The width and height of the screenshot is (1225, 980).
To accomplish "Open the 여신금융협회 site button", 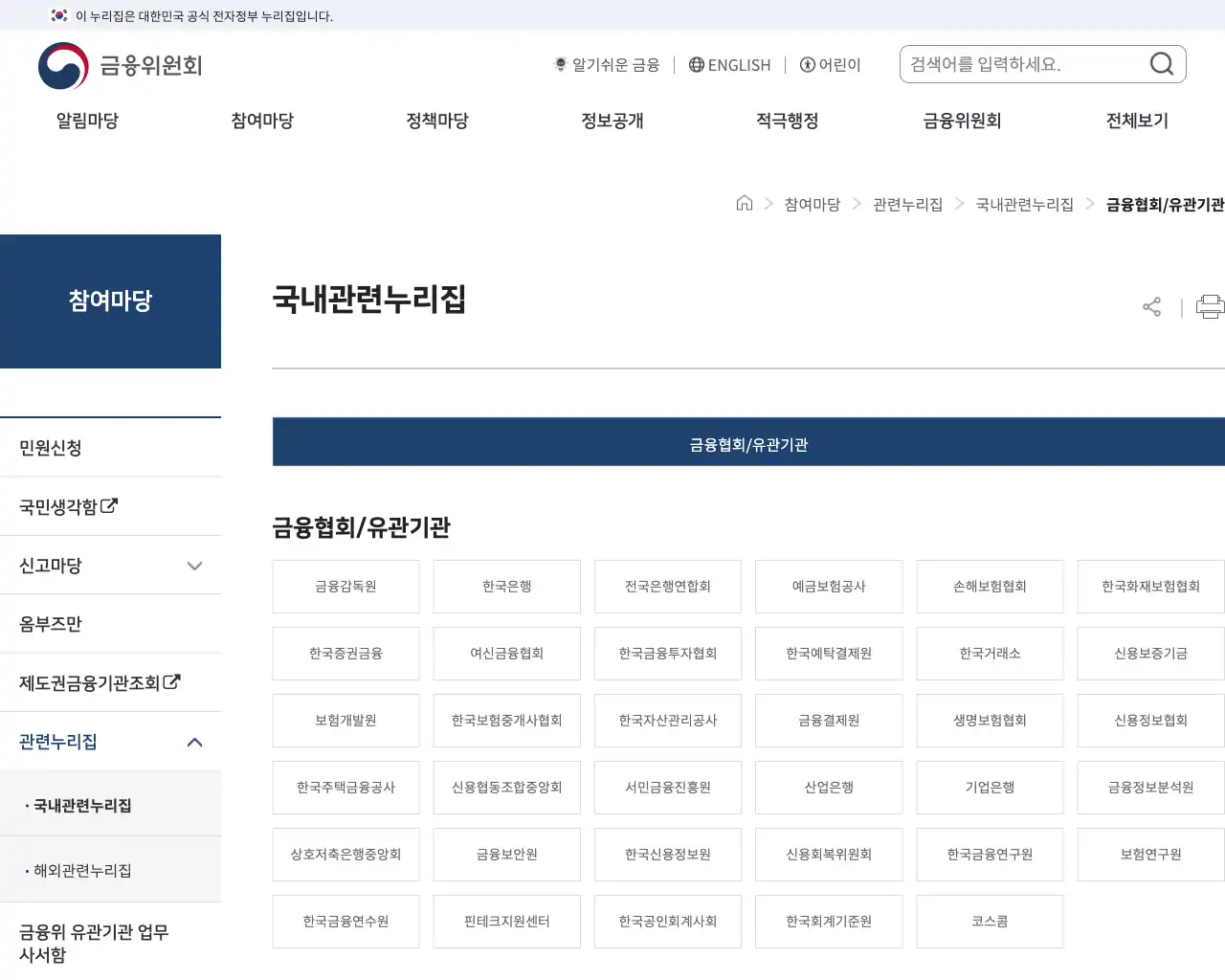I will pyautogui.click(x=507, y=654).
